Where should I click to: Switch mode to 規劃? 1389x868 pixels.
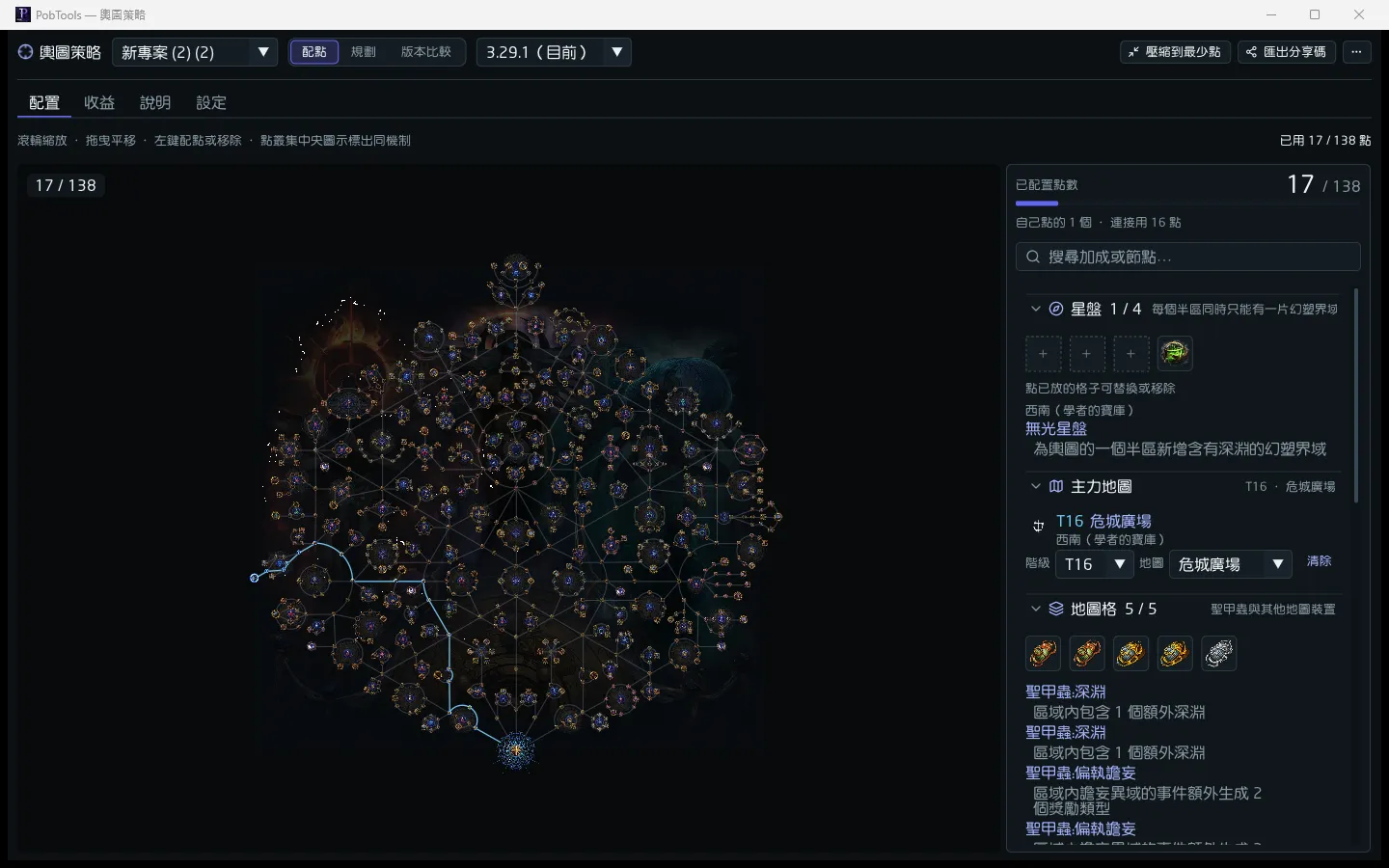pyautogui.click(x=364, y=52)
